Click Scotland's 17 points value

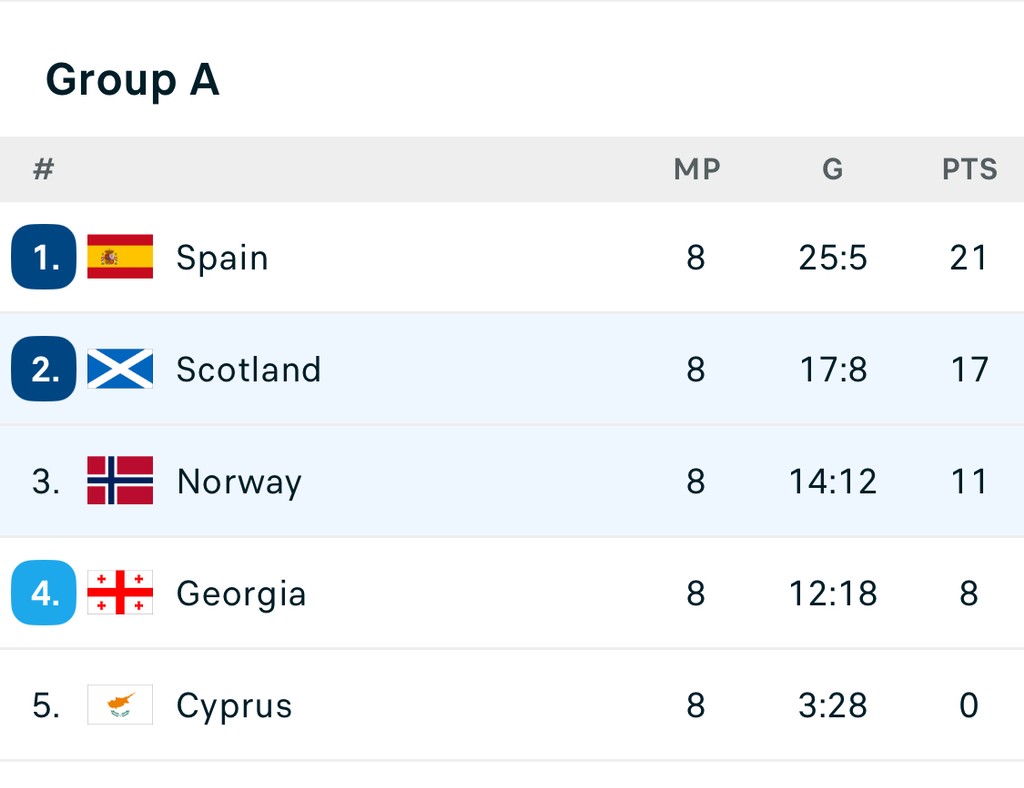969,370
